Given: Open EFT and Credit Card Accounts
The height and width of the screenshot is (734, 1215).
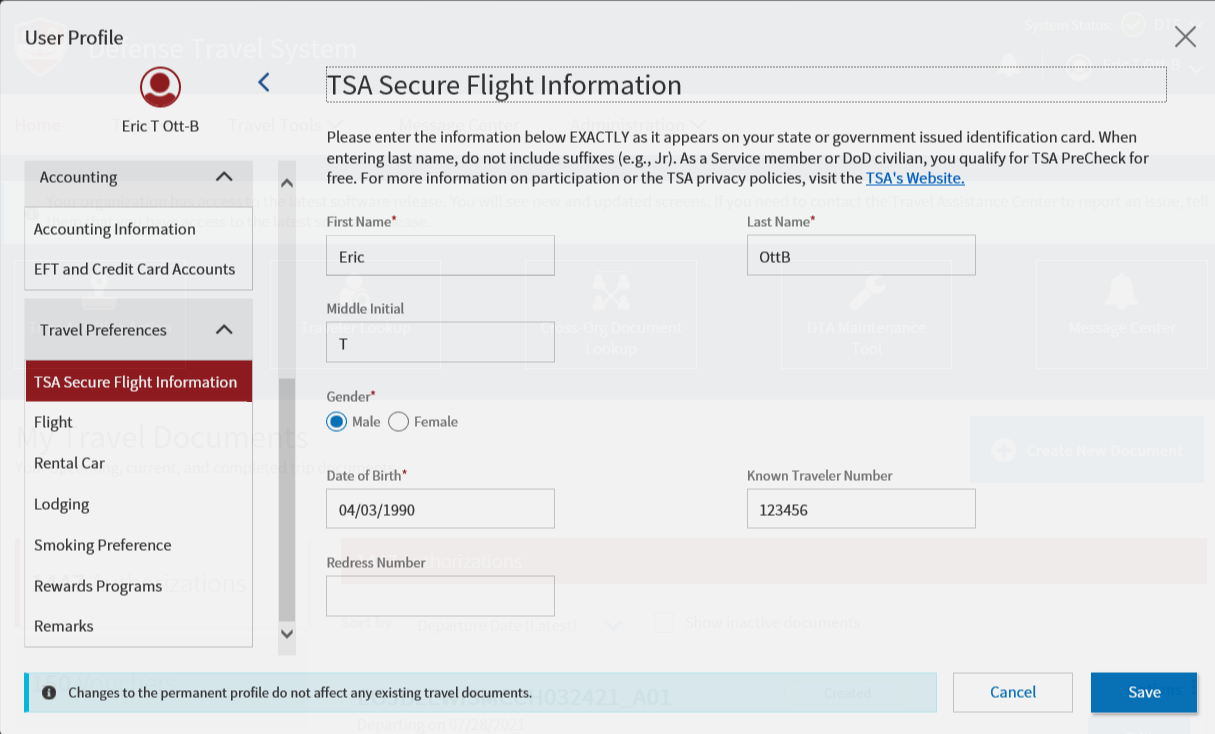Looking at the screenshot, I should (x=134, y=269).
